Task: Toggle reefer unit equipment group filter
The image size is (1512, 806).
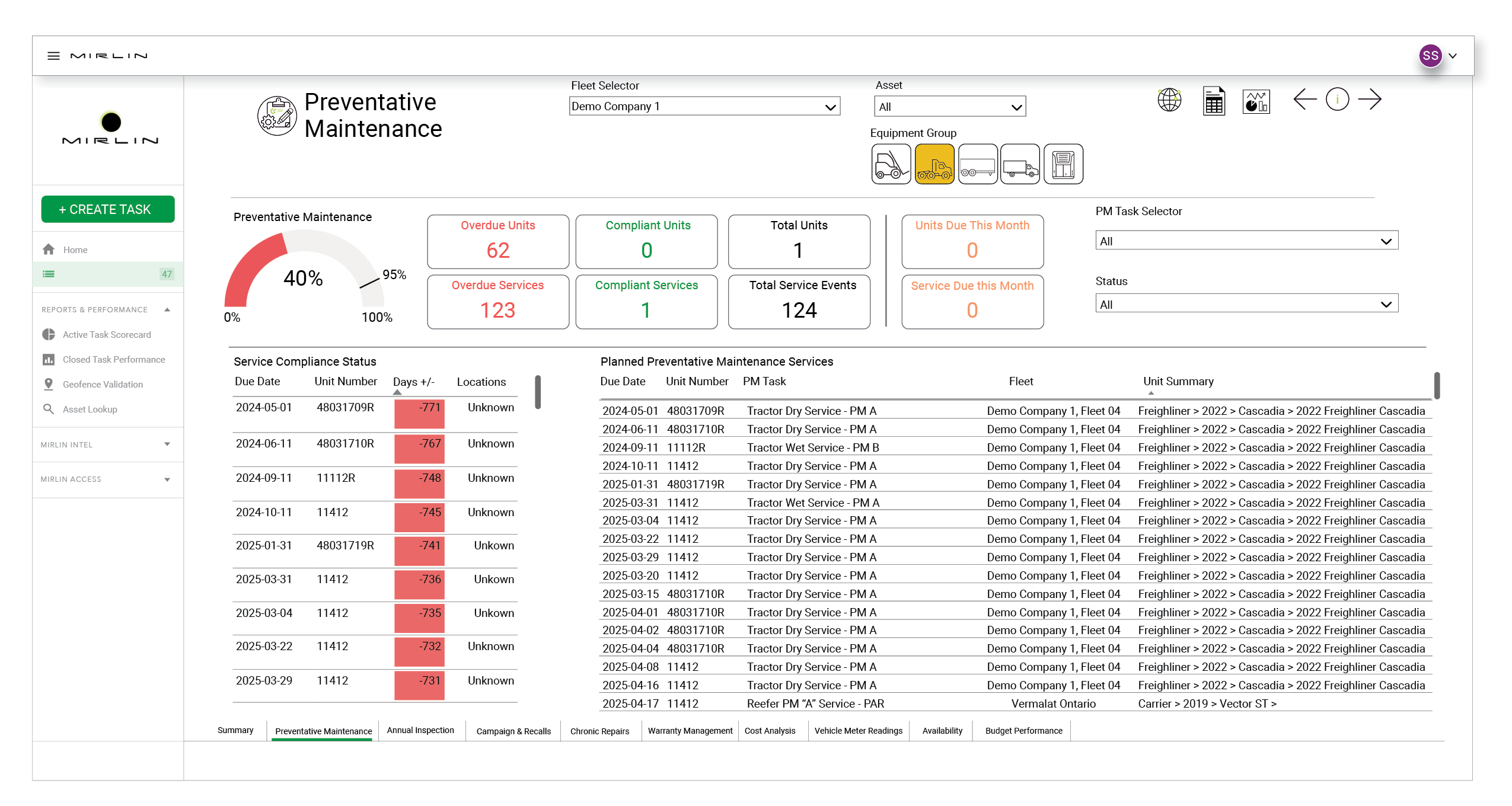Action: point(1063,164)
